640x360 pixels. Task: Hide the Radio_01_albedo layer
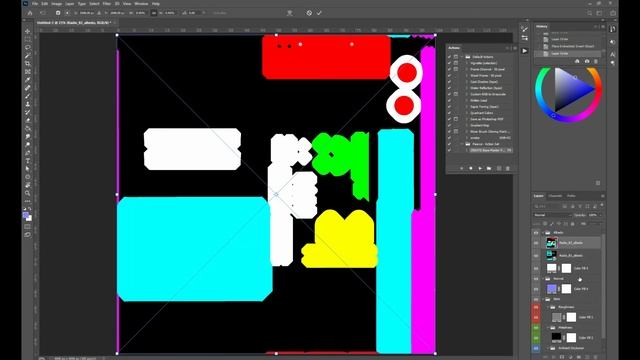536,256
